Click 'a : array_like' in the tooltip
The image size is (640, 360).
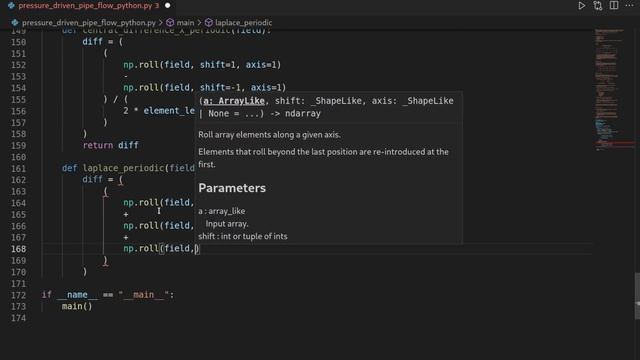coord(222,211)
